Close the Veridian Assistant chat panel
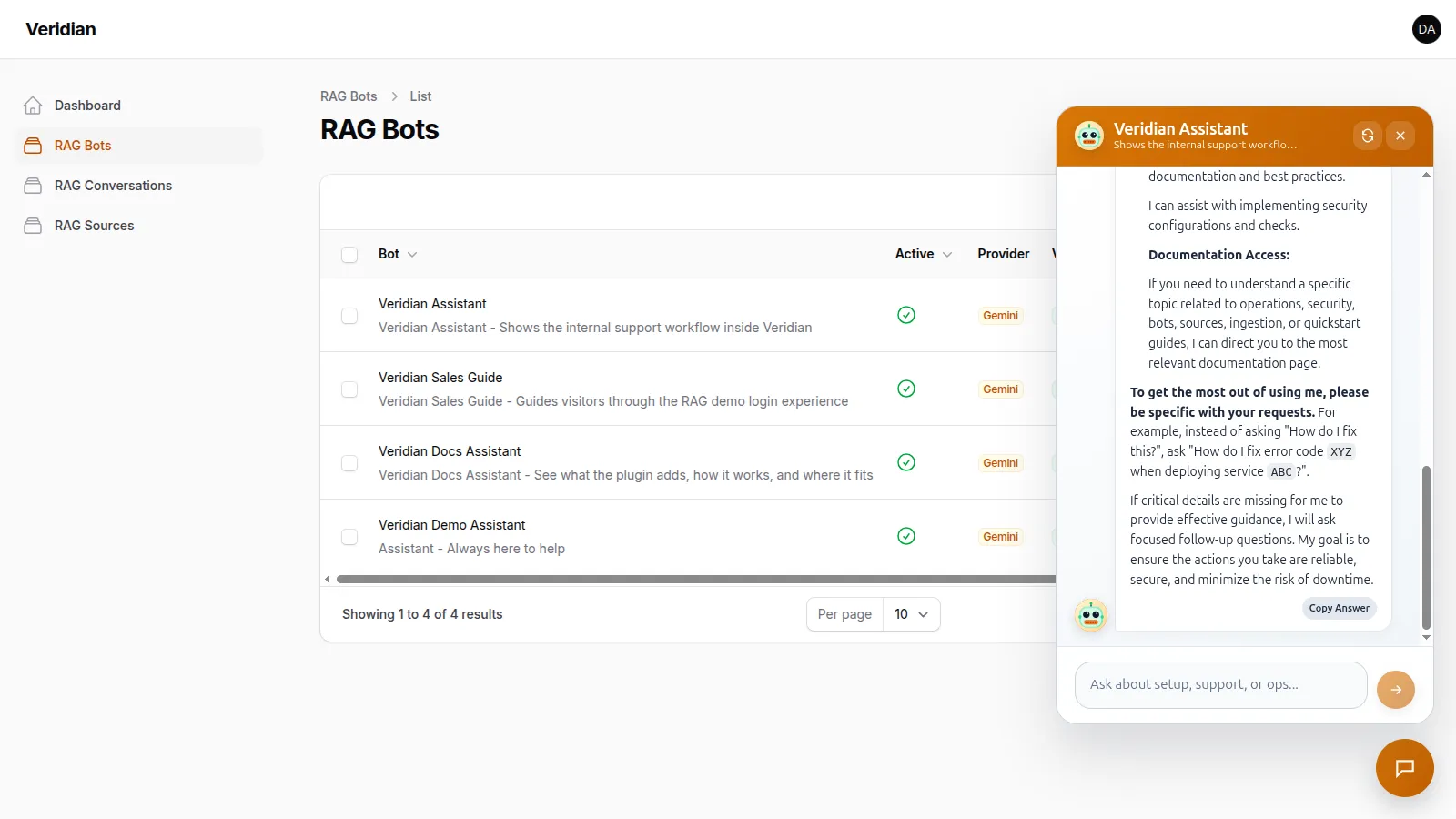The height and width of the screenshot is (819, 1456). (1400, 136)
